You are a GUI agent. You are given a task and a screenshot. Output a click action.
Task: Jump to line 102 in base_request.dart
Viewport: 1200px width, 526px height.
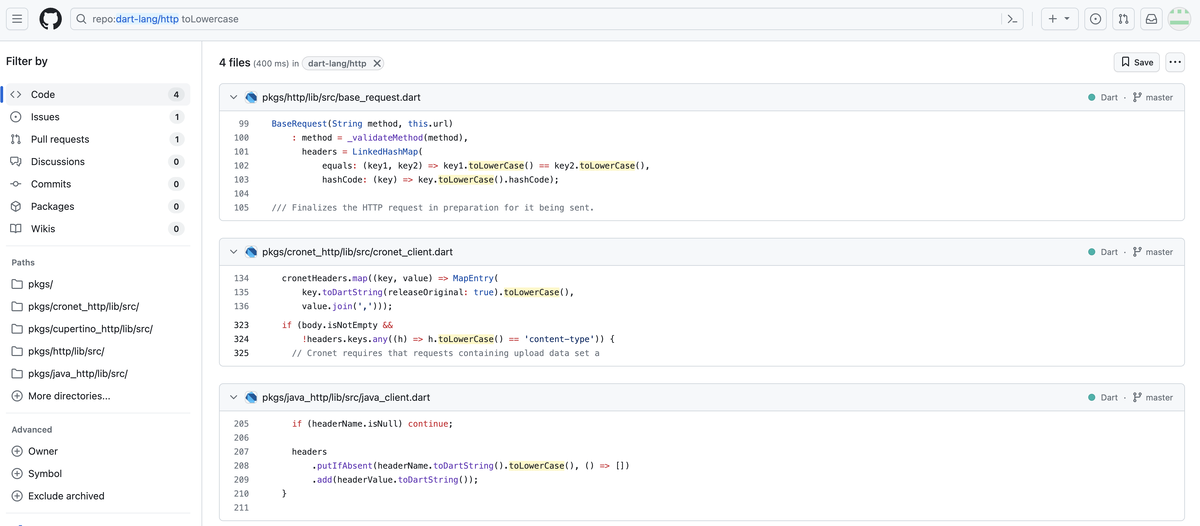(241, 166)
